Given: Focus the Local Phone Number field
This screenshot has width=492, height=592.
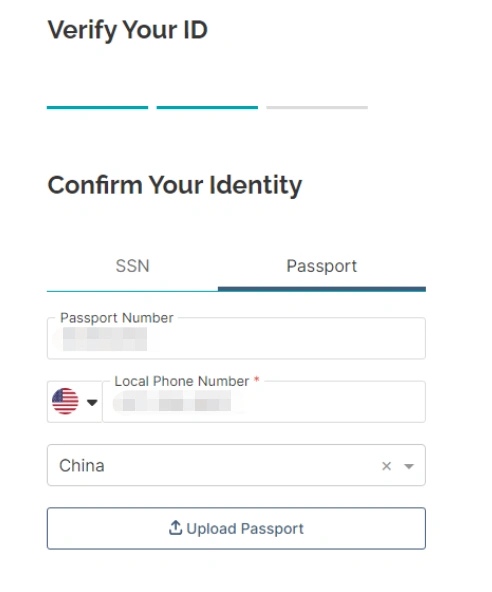Looking at the screenshot, I should 264,401.
